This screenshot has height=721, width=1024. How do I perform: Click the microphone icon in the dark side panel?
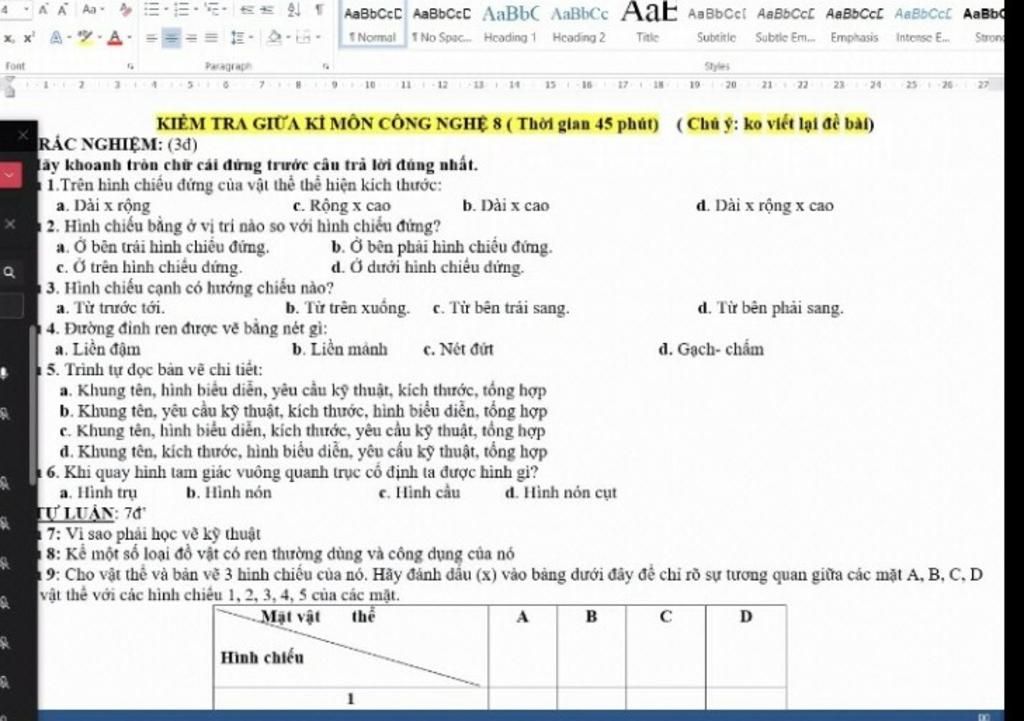5,373
